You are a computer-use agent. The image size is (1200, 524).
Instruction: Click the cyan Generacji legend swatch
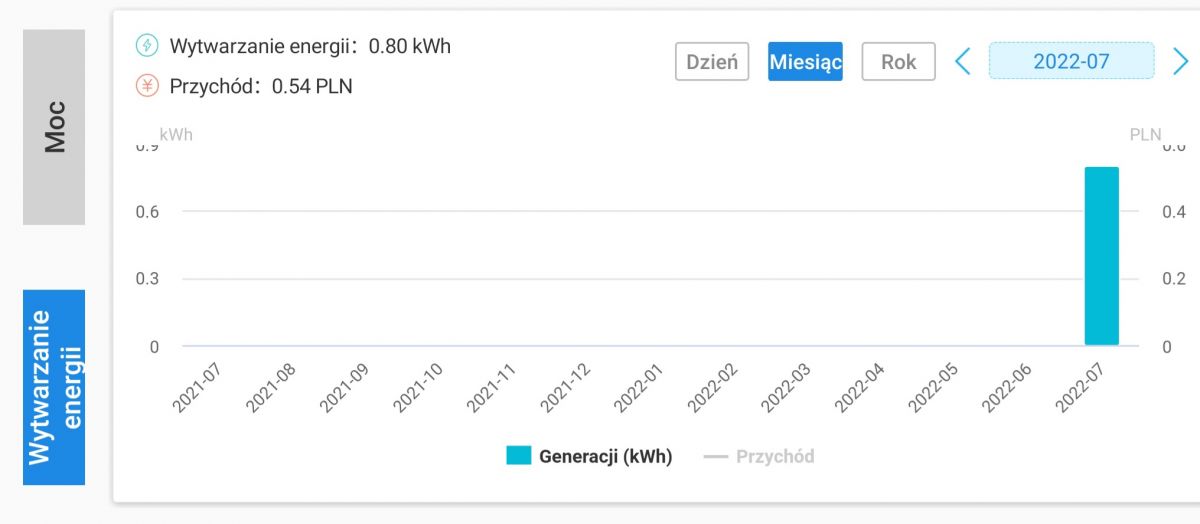coord(518,456)
